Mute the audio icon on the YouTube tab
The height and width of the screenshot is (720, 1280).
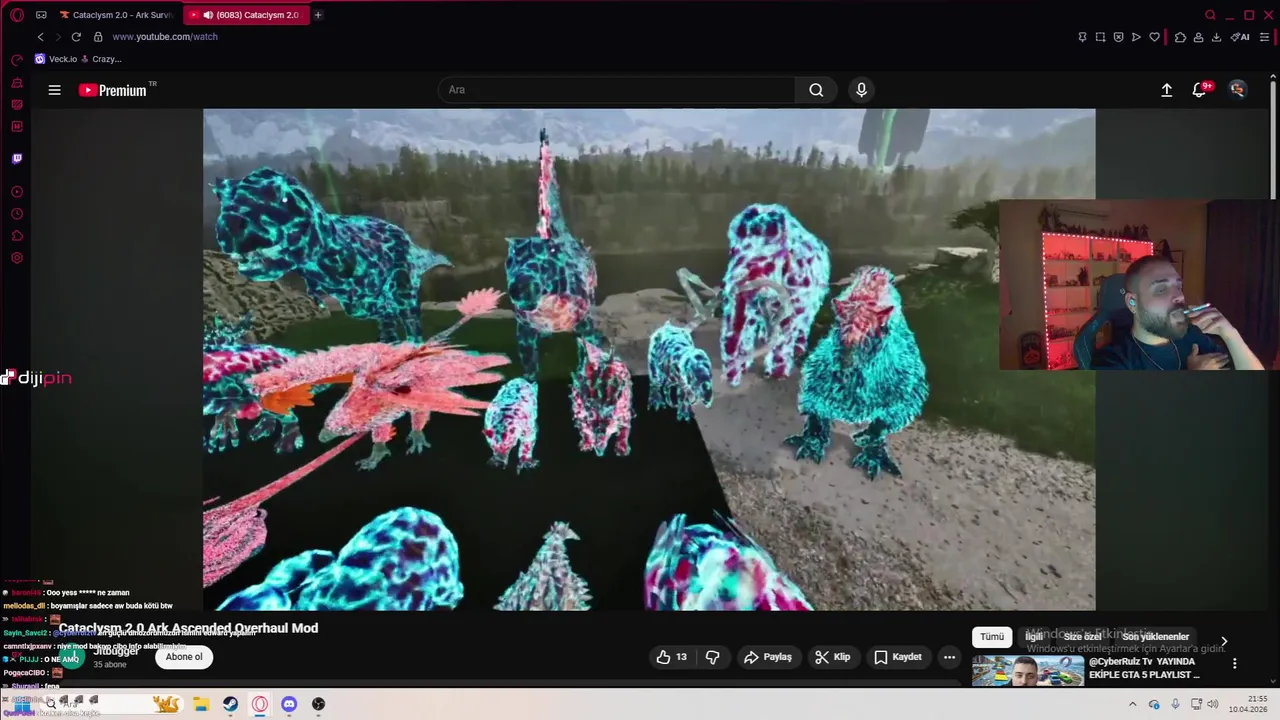click(x=208, y=15)
